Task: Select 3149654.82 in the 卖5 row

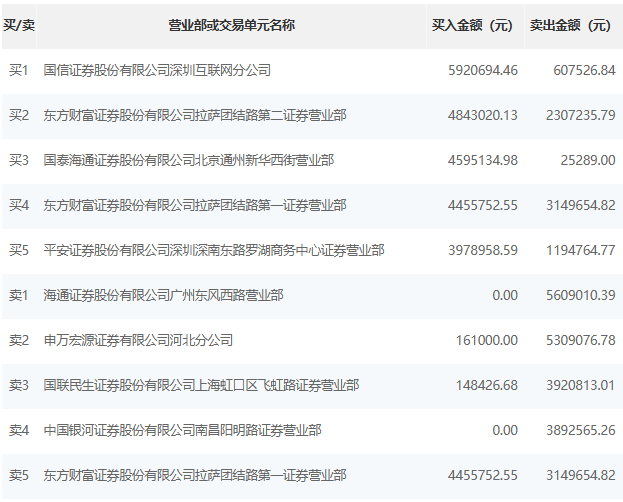Action: click(x=580, y=475)
